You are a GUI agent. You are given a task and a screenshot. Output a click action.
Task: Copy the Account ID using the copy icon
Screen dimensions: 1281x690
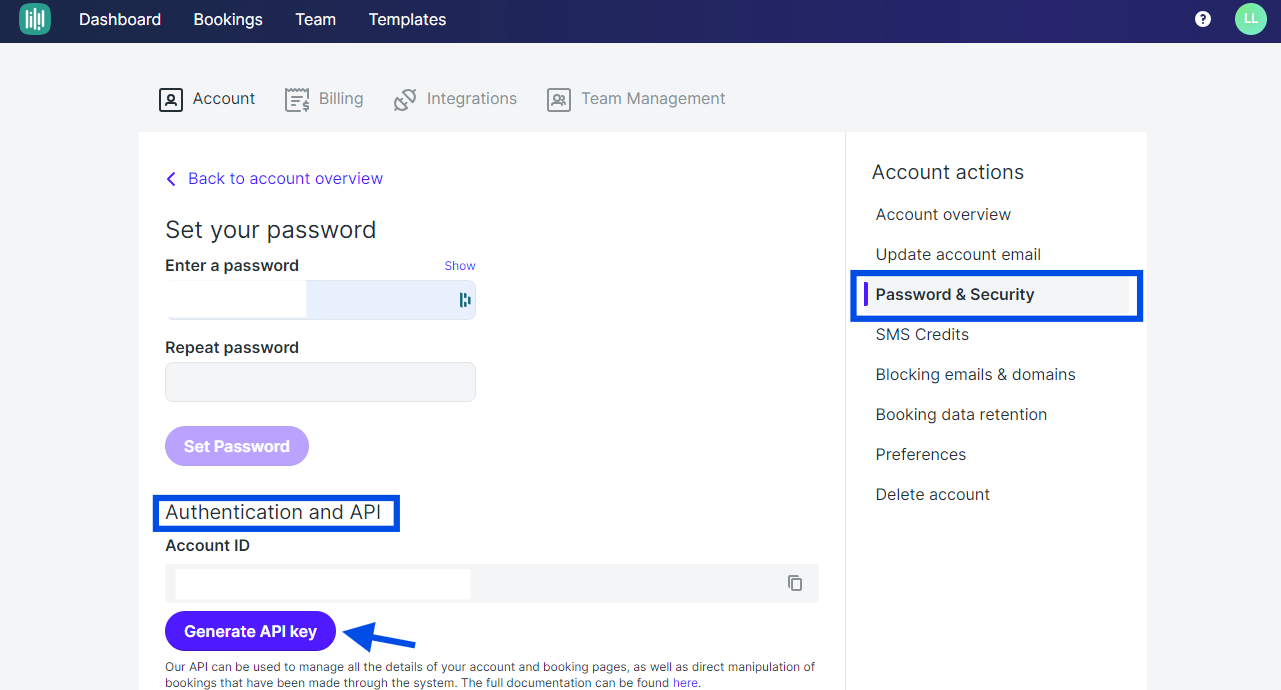(x=795, y=583)
